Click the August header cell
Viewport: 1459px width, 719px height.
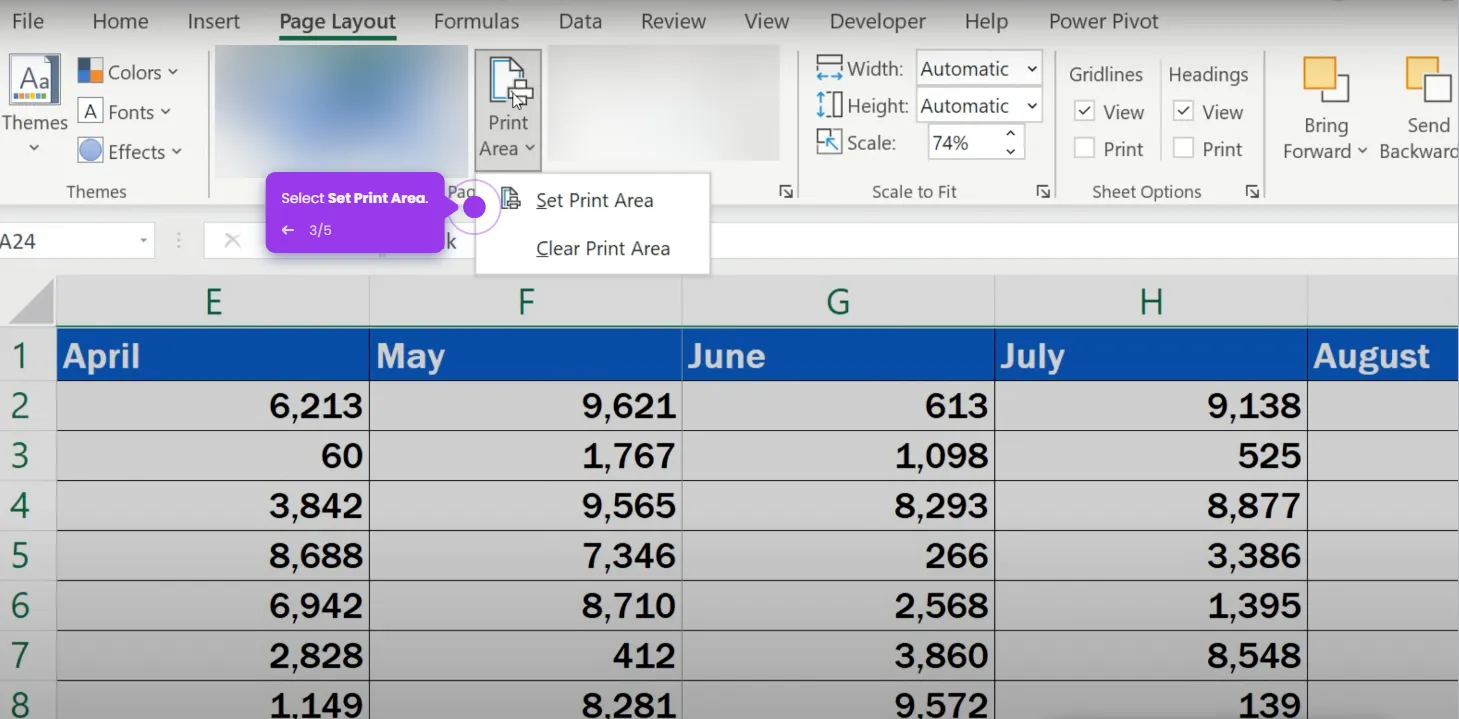(1383, 355)
